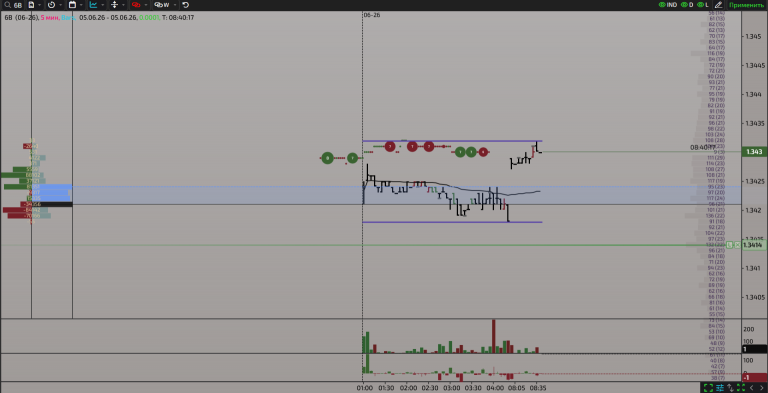This screenshot has height=393, width=768.
Task: Click the 08:35 time axis label
Action: click(537, 388)
